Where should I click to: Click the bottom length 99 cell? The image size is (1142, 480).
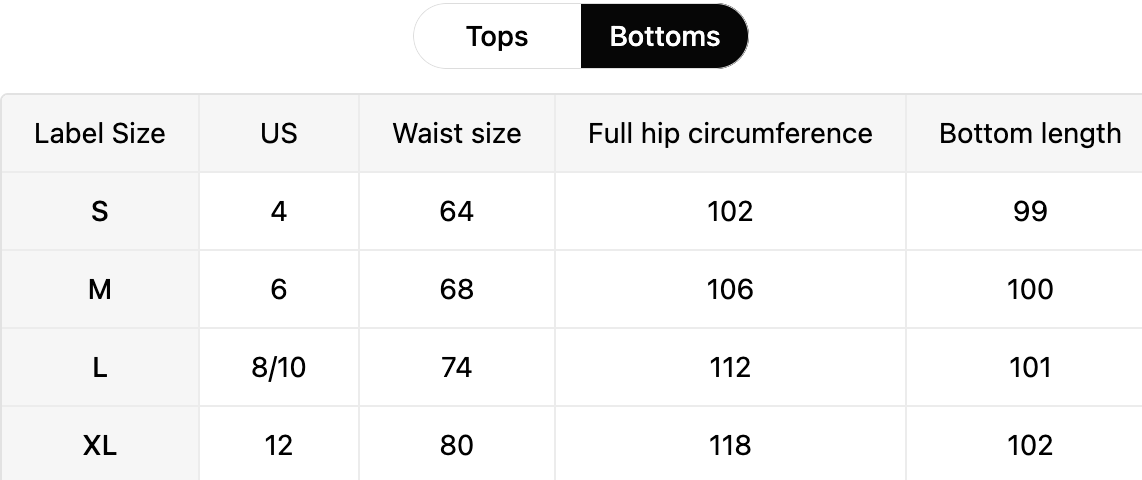pyautogui.click(x=1029, y=212)
